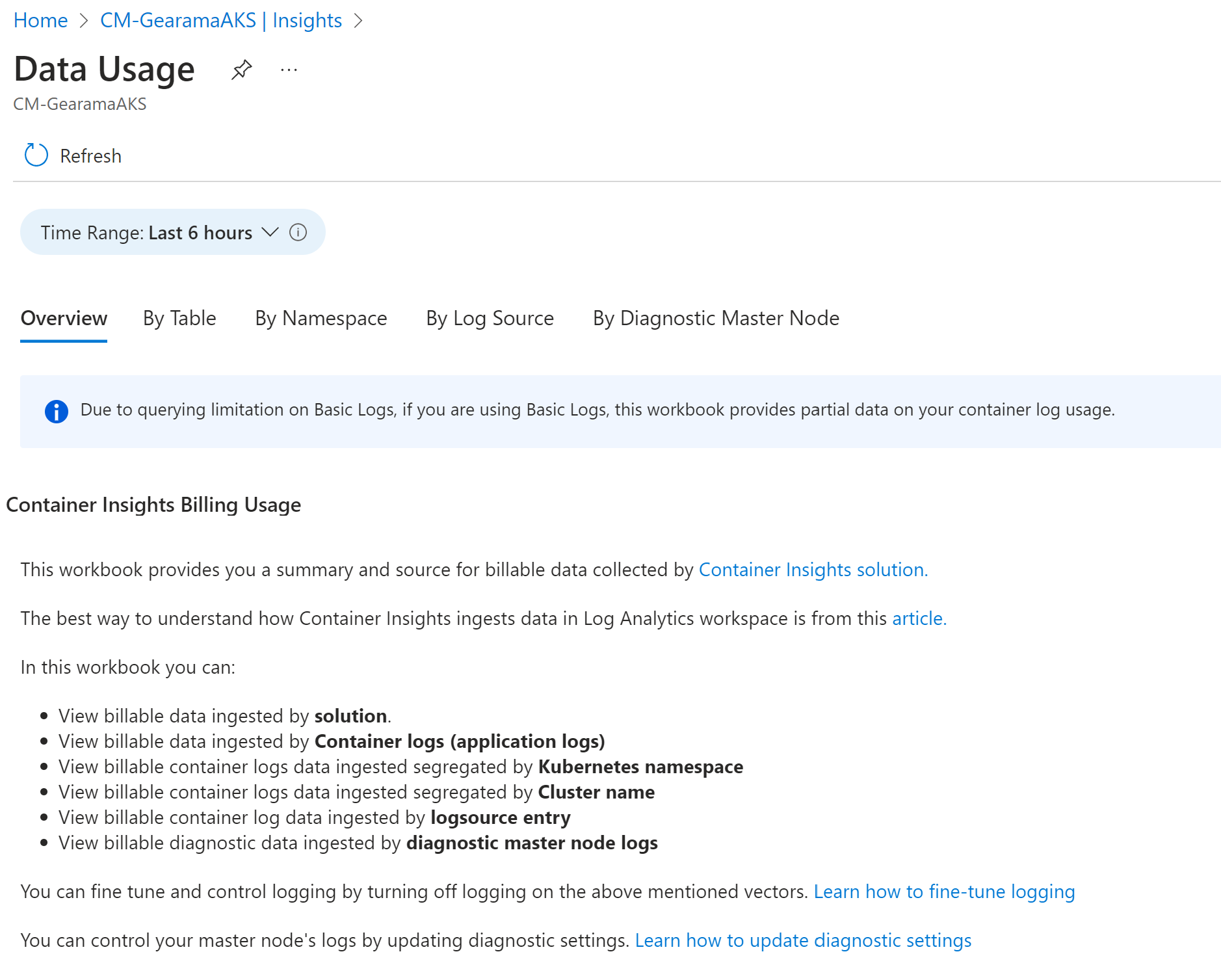This screenshot has width=1221, height=980.
Task: Pin the Data Usage workbook
Action: coord(241,70)
